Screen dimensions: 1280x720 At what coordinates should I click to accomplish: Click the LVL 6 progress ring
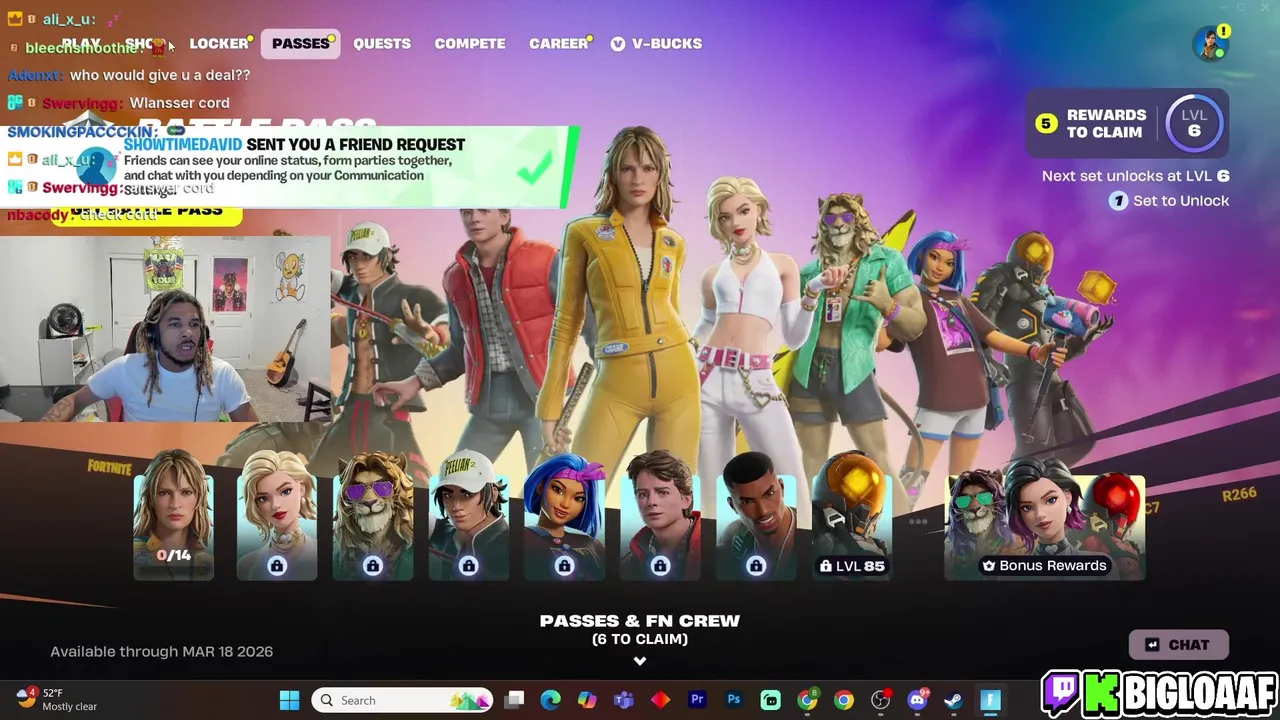[x=1194, y=123]
